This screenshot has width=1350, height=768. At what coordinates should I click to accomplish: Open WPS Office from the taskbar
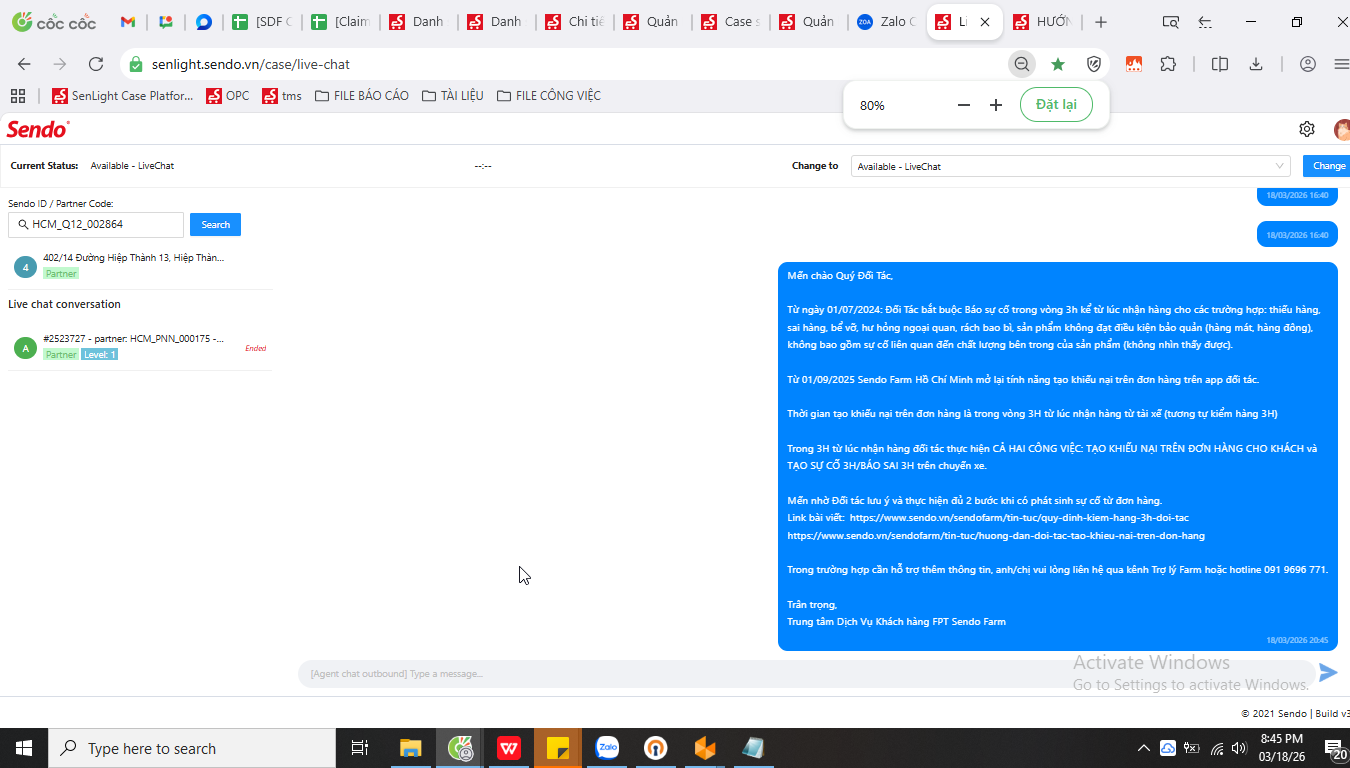(509, 748)
